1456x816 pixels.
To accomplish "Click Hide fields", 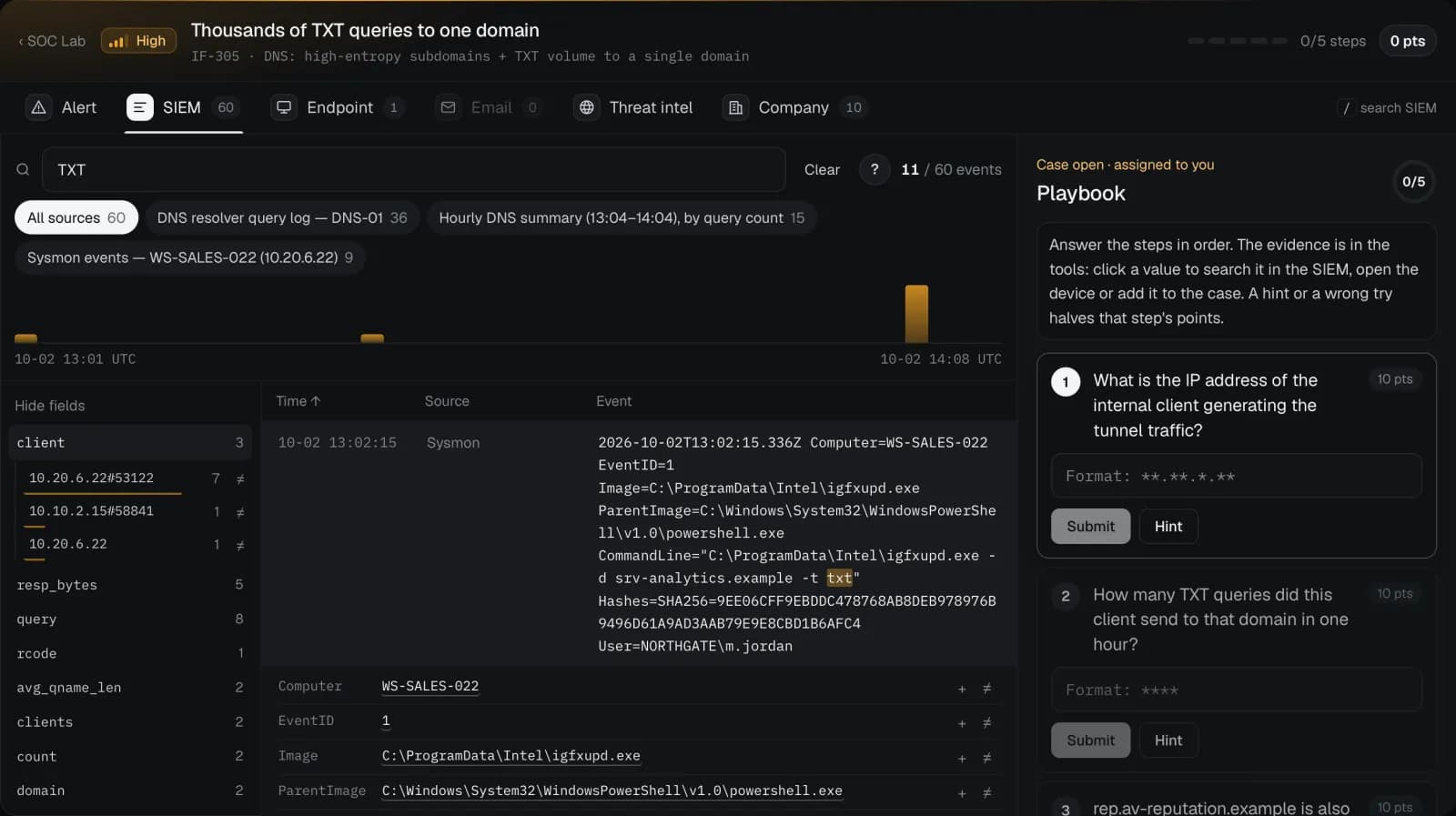I will coord(50,406).
